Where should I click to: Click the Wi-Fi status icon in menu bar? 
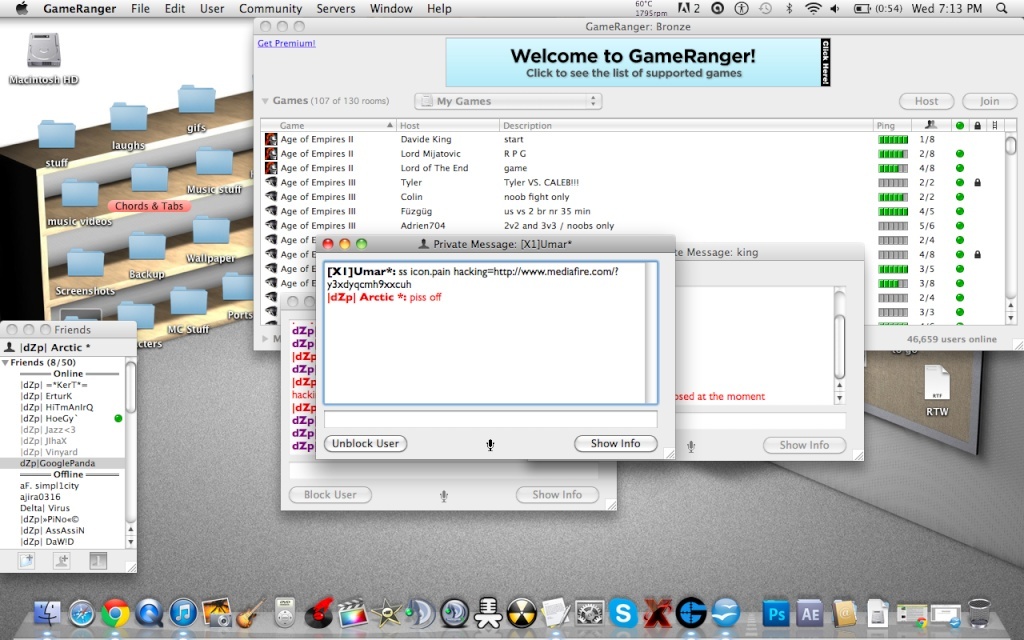point(813,8)
